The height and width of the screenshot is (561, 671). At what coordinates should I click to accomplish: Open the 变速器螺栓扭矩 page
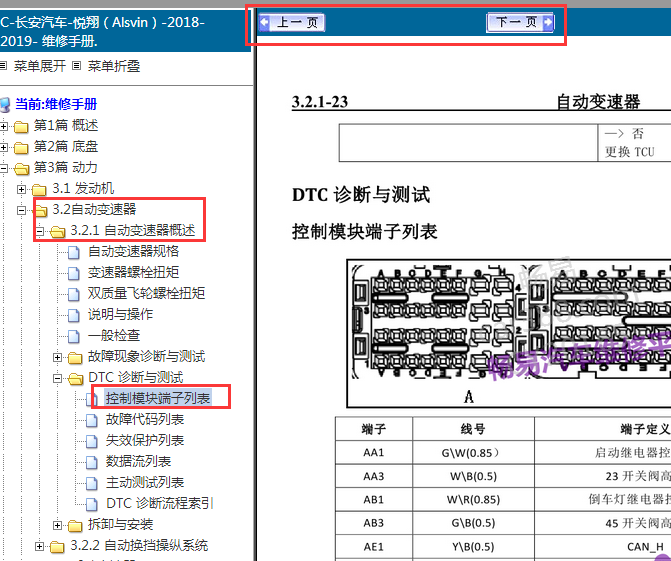[x=134, y=273]
